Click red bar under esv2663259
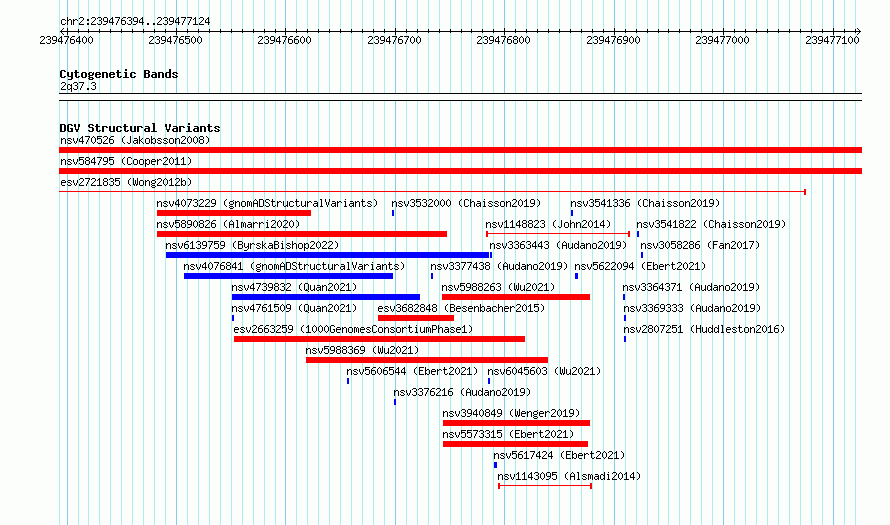Screen dimensions: 890x525 pyautogui.click(x=379, y=339)
